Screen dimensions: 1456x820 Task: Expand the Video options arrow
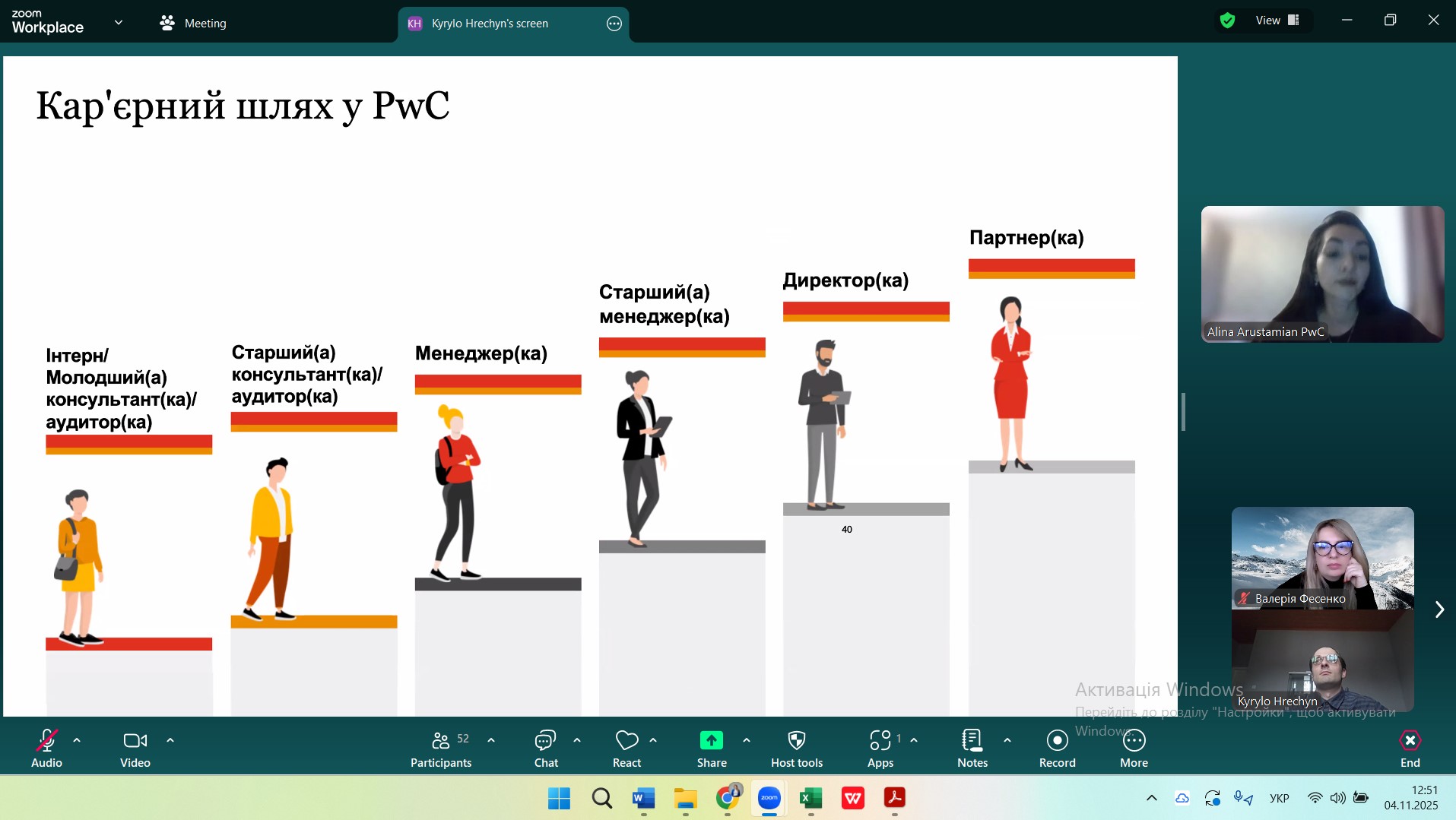[170, 739]
